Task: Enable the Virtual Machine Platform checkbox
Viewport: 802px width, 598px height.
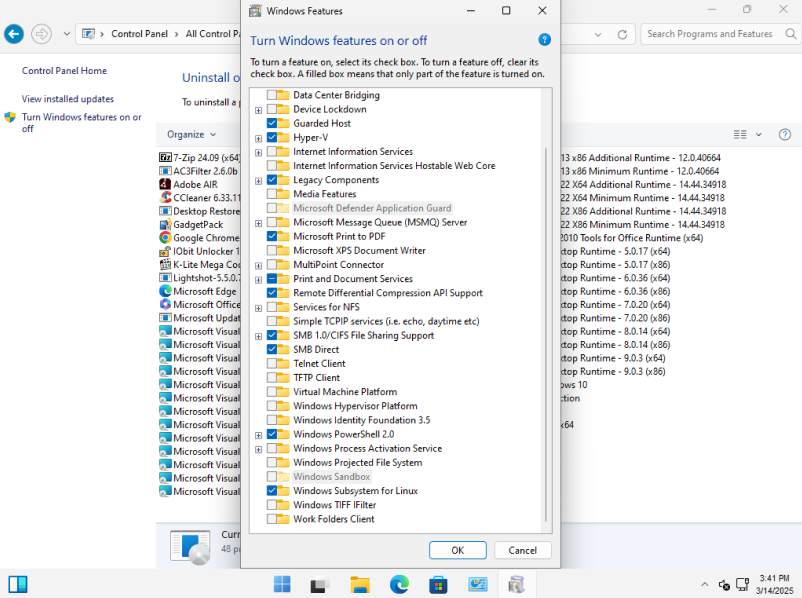Action: click(x=272, y=392)
